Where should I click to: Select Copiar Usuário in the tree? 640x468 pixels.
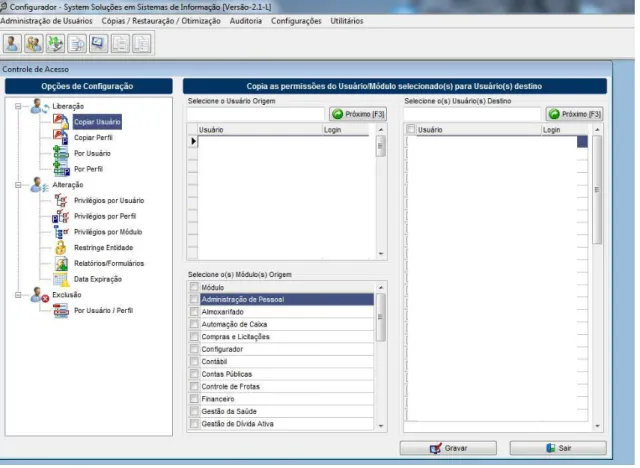click(x=97, y=122)
